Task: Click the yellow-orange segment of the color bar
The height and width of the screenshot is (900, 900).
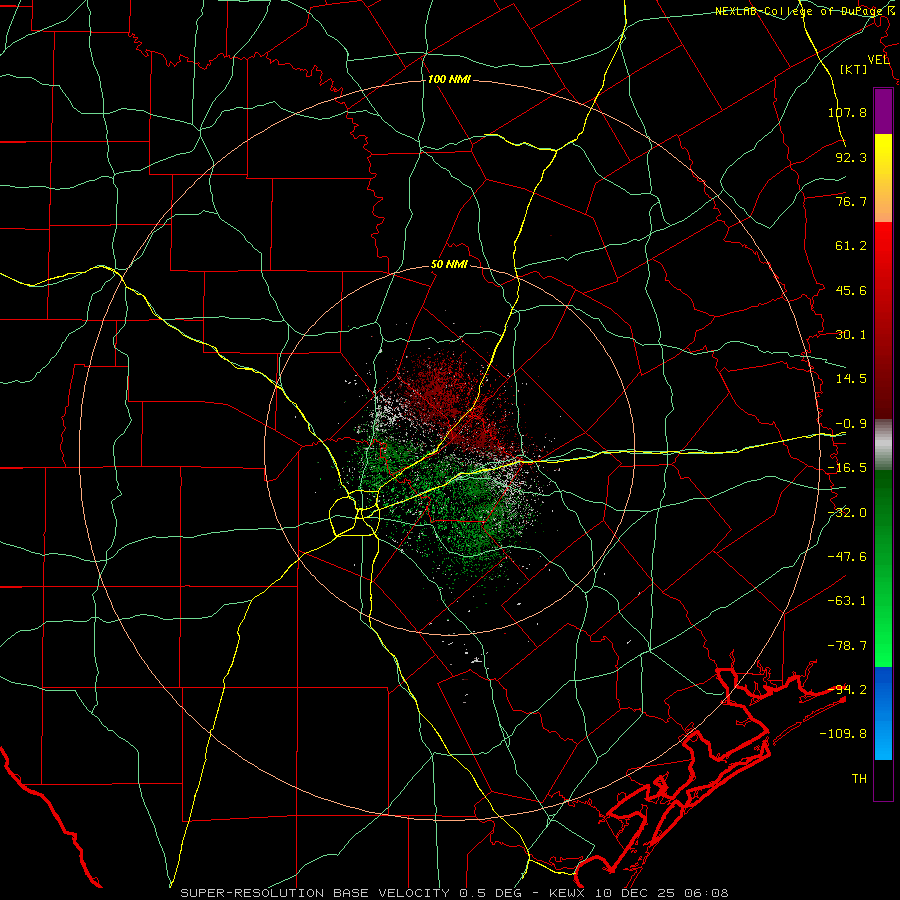Action: pyautogui.click(x=883, y=178)
